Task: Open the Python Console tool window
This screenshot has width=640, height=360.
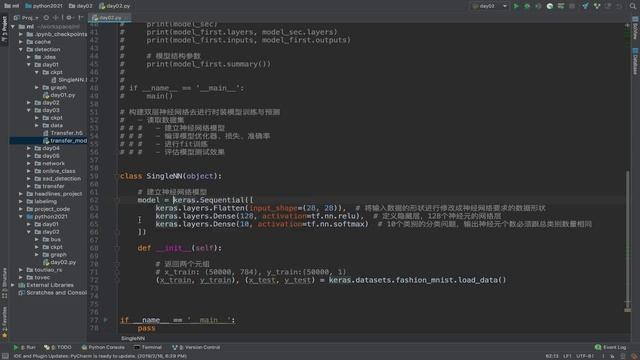Action: [x=103, y=347]
